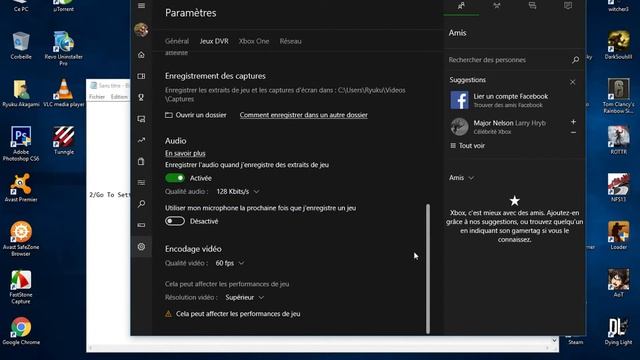
Task: Toggle microphone switch Désactivé
Action: click(175, 221)
